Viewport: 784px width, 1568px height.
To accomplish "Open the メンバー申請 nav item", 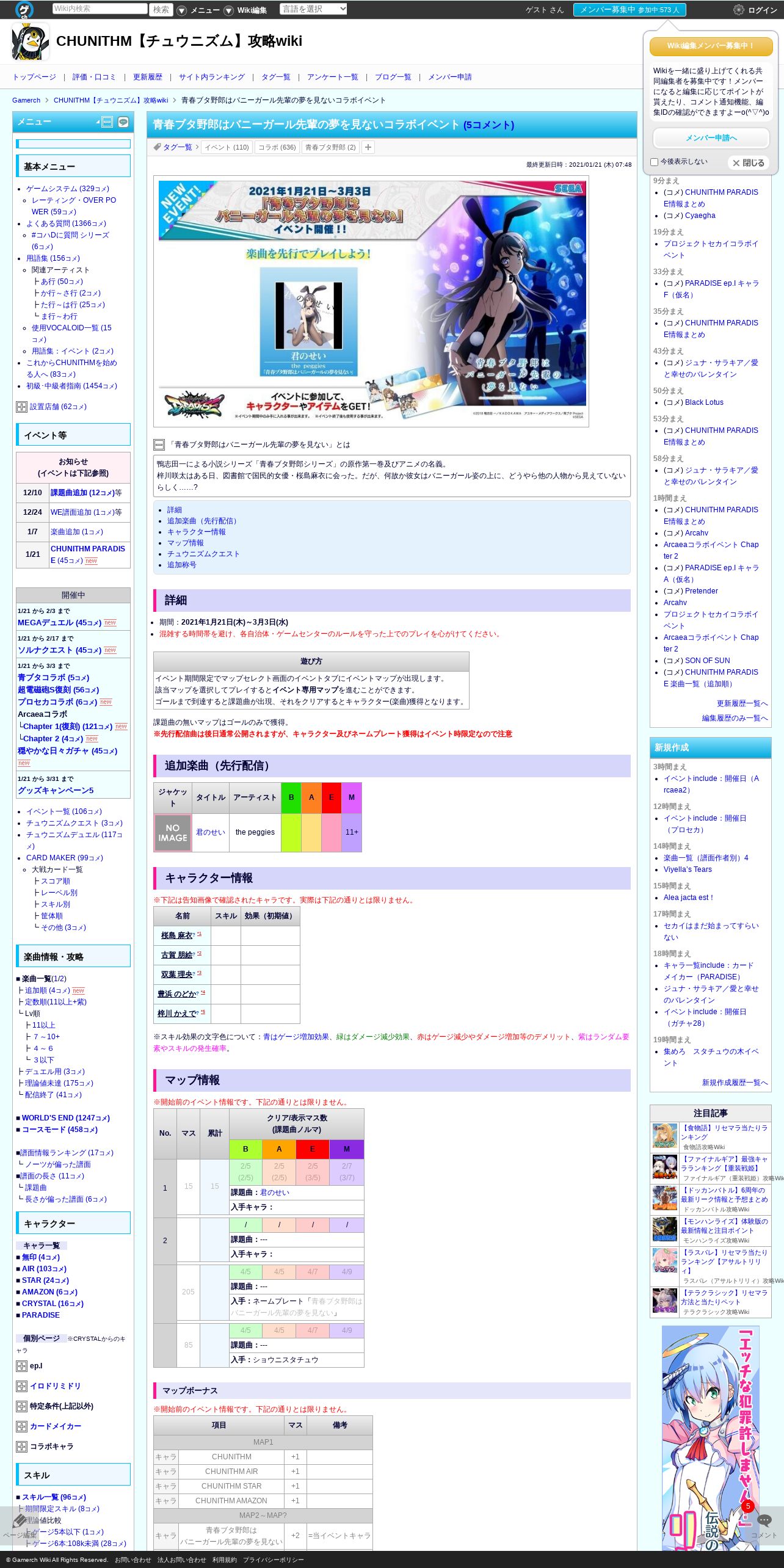I will [449, 77].
